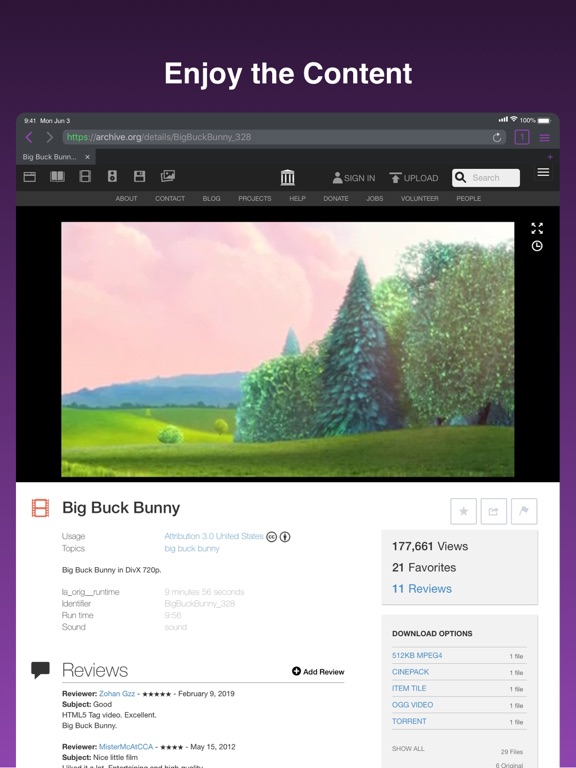The height and width of the screenshot is (768, 576).
Task: Go forward with the browser forward arrow
Action: pyautogui.click(x=49, y=138)
